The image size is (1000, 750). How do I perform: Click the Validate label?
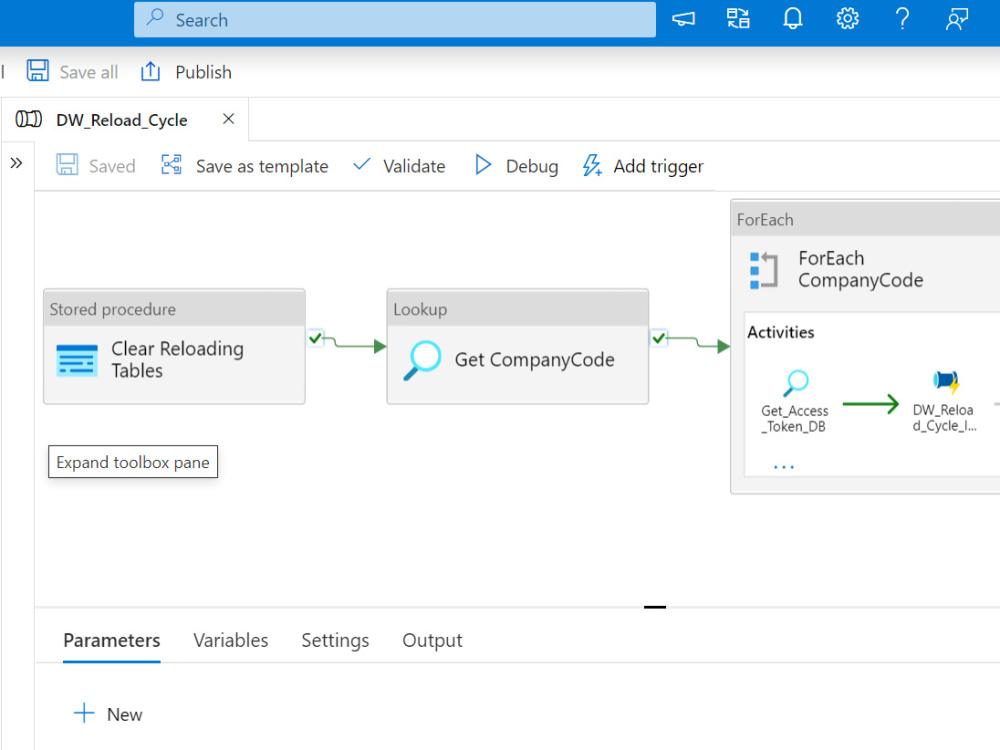(414, 166)
